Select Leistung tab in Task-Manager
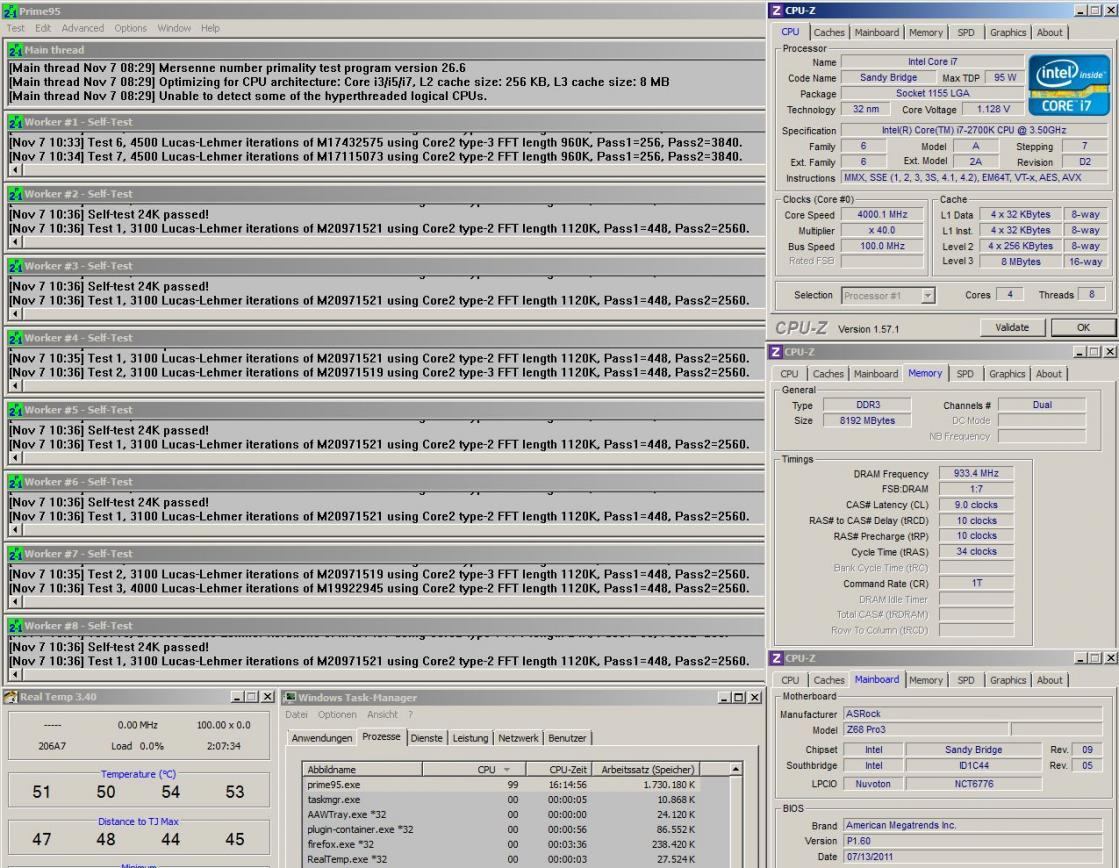This screenshot has width=1119, height=868. click(x=470, y=738)
